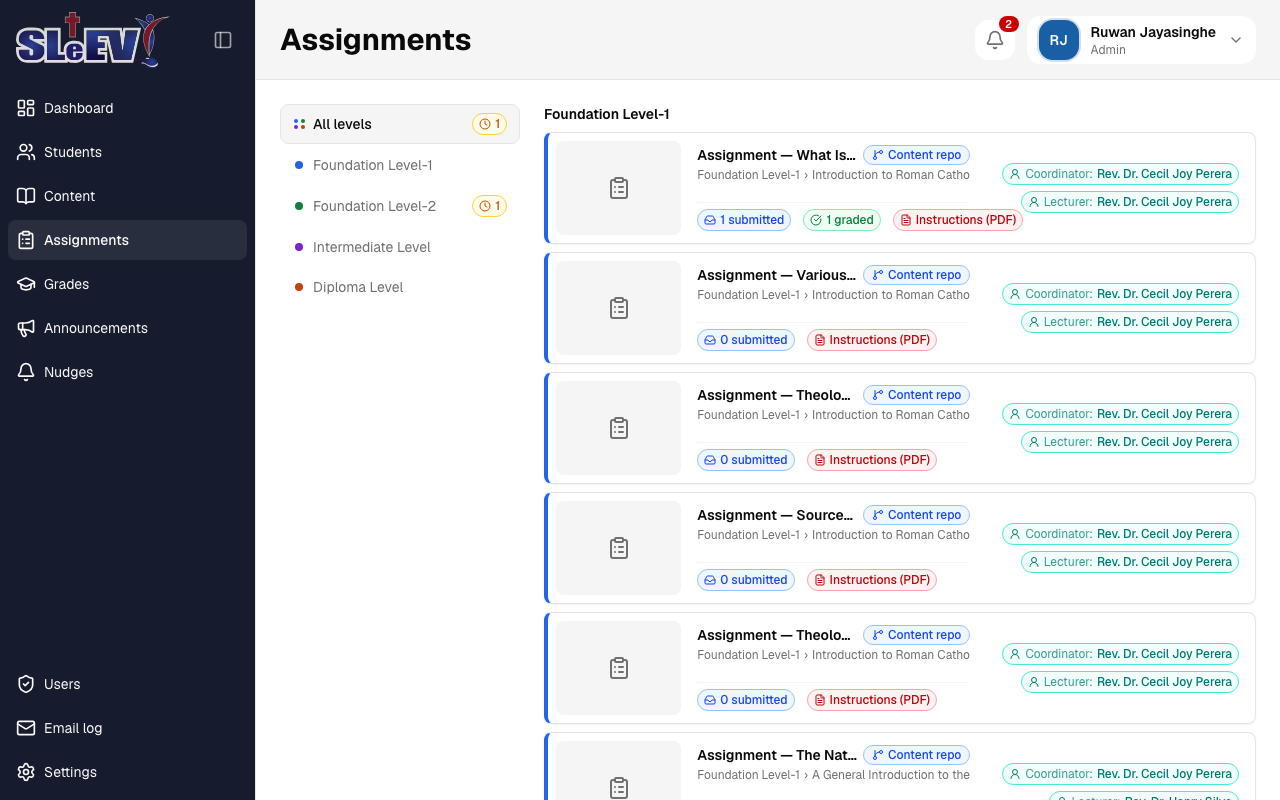This screenshot has width=1280, height=800.
Task: Open 'Assignment — The Nat...' title
Action: [776, 755]
